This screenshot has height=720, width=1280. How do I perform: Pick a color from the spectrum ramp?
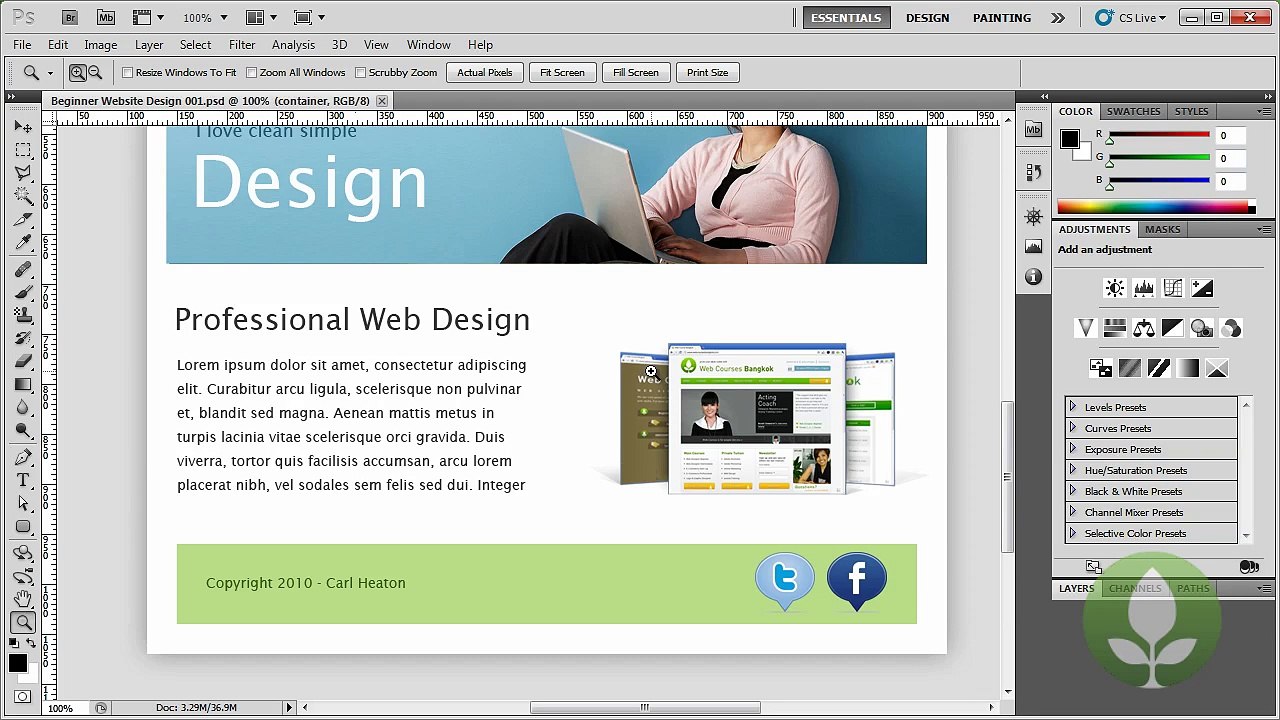[x=1153, y=207]
